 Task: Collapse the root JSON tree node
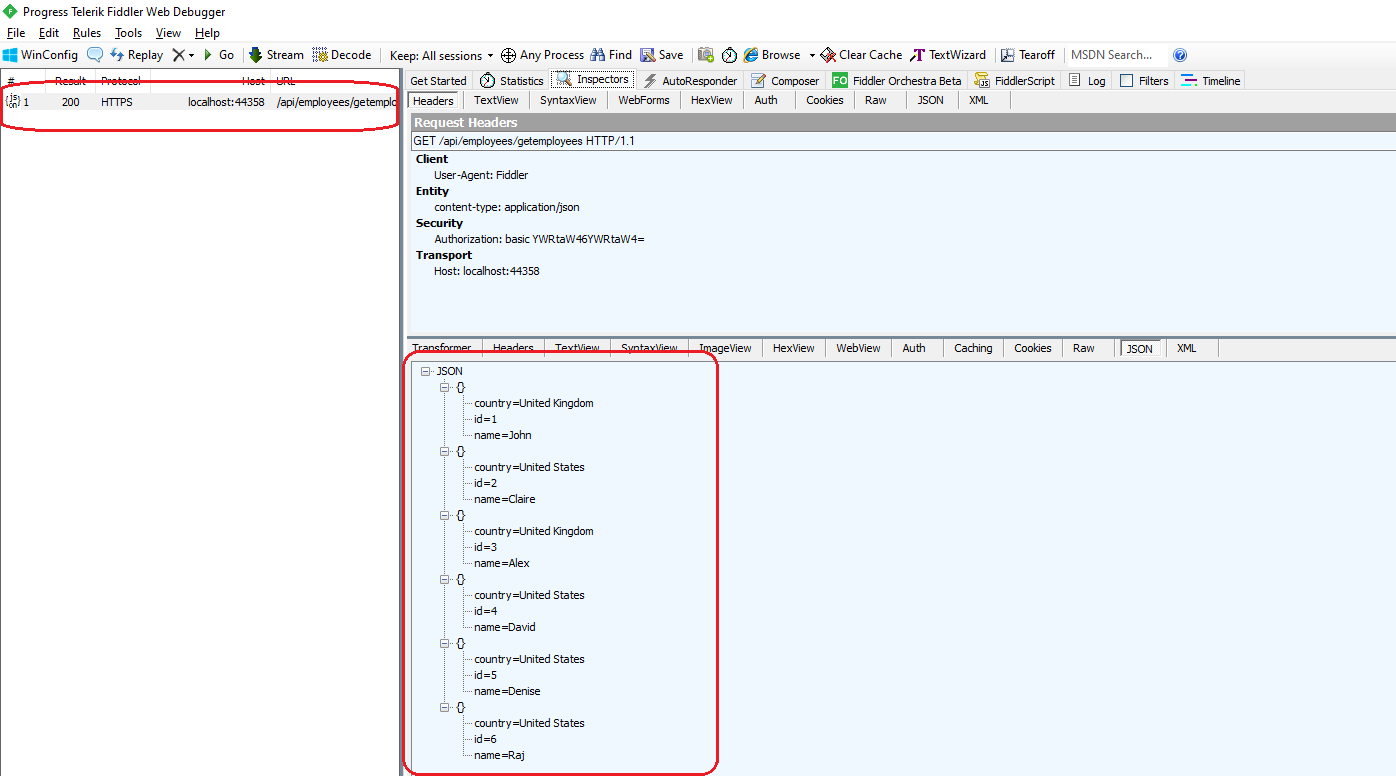tap(426, 371)
